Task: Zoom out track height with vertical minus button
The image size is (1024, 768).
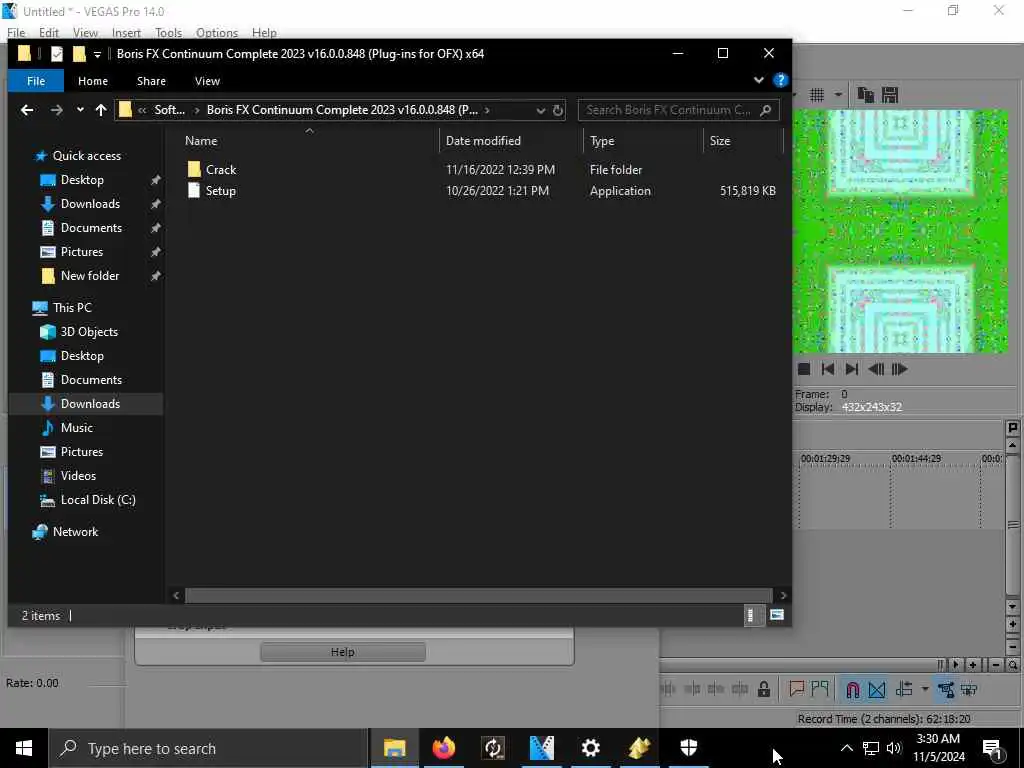Action: tap(1012, 647)
